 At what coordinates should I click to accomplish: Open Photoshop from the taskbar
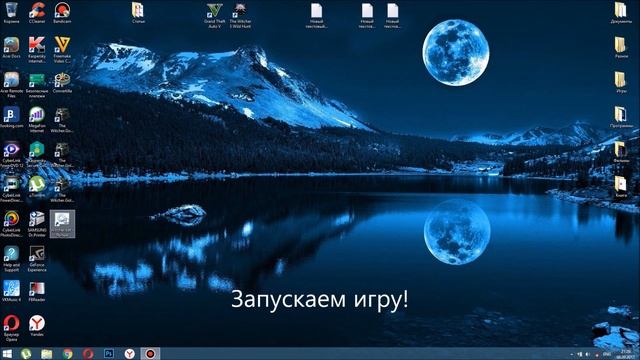(109, 354)
